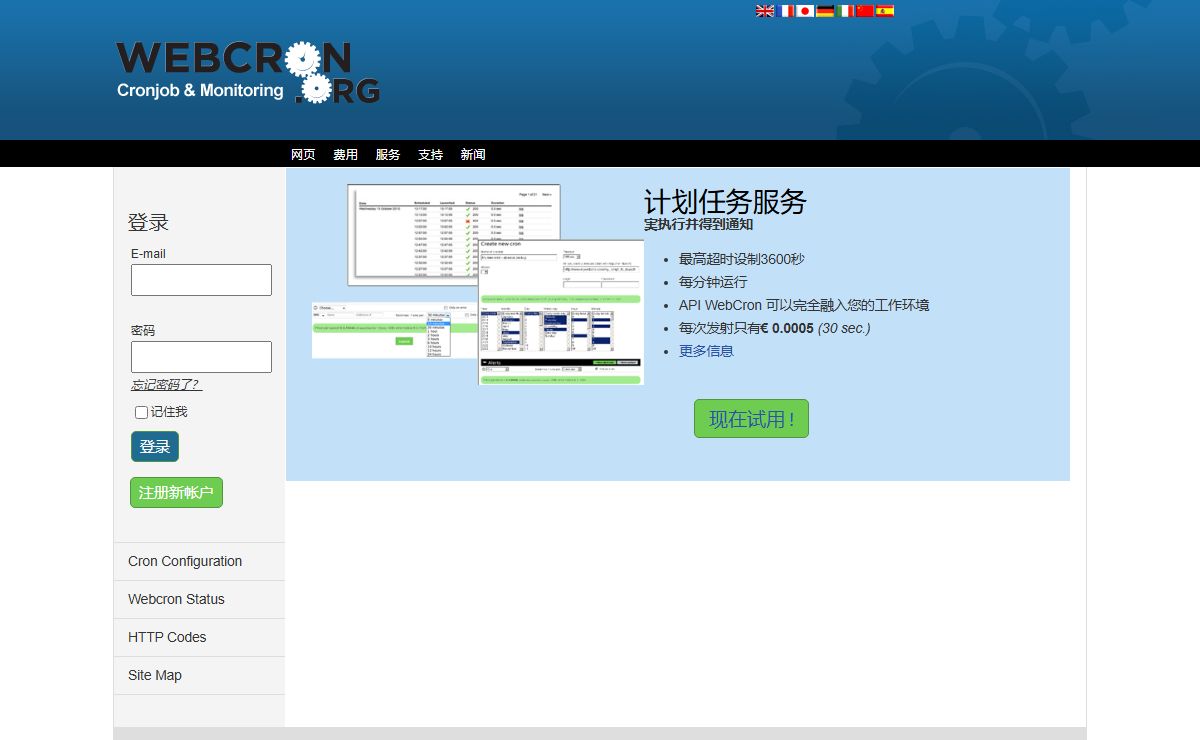Click the 现在试用! try now button
The width and height of the screenshot is (1200, 740).
(751, 419)
